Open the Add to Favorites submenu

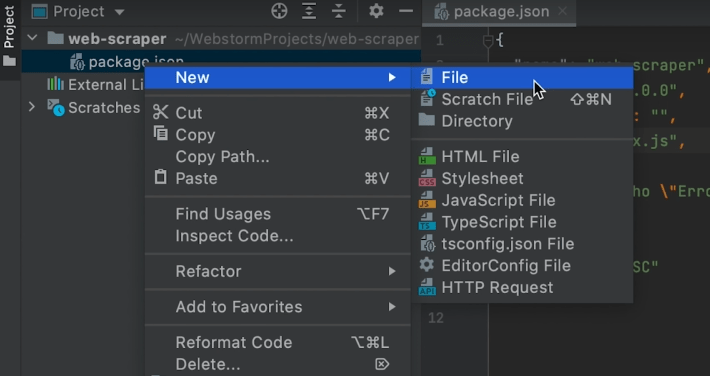tap(278, 307)
